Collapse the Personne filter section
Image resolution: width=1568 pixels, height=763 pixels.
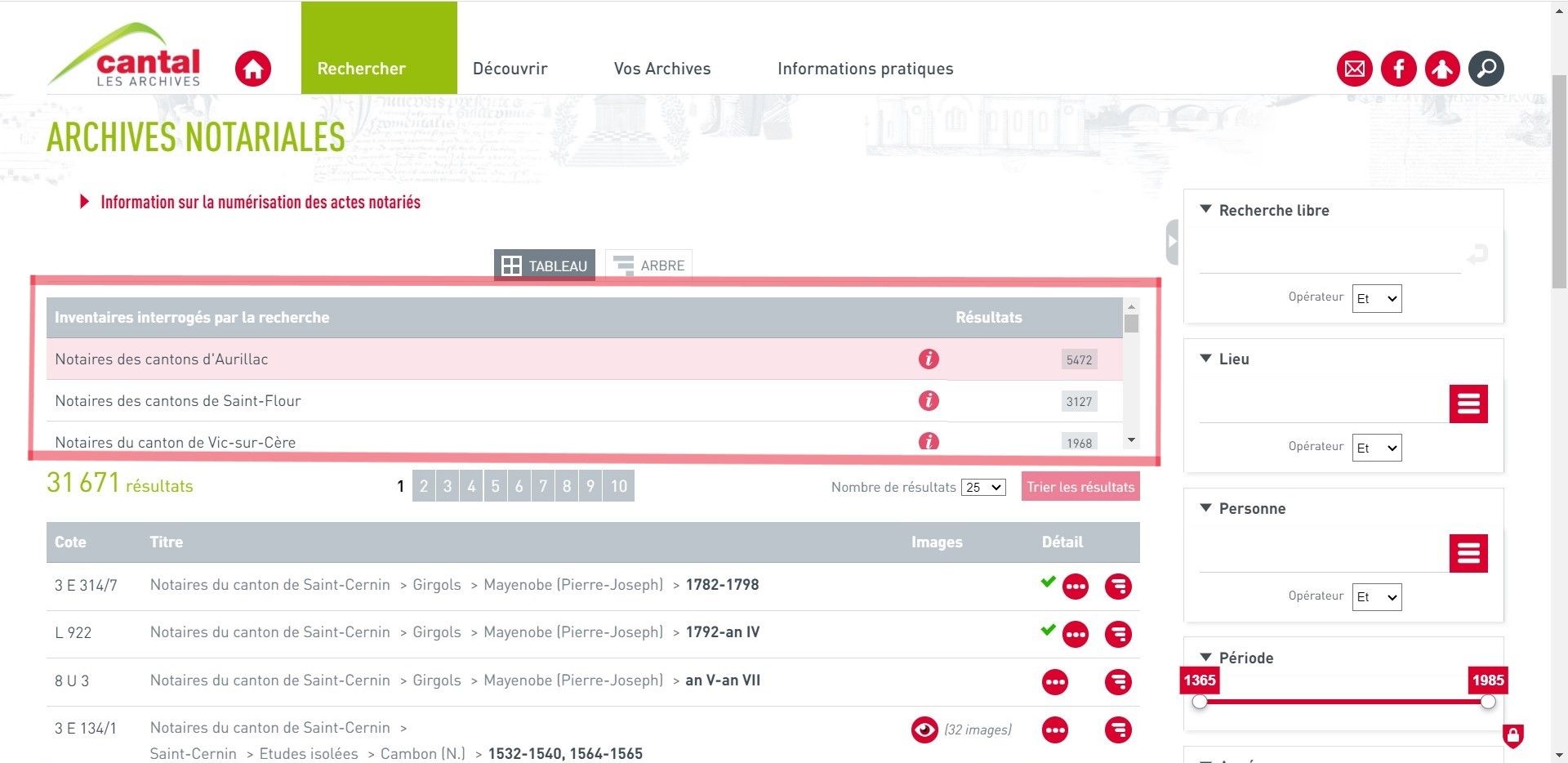point(1205,508)
